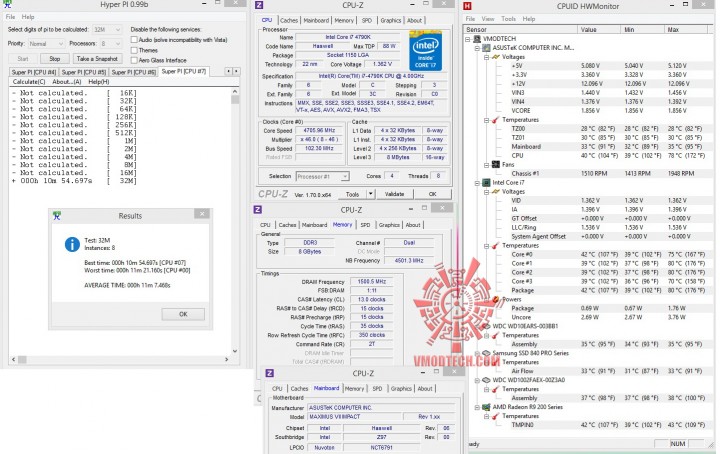720x454 pixels.
Task: Click the Chassis #1 fan row
Action: coord(607,174)
